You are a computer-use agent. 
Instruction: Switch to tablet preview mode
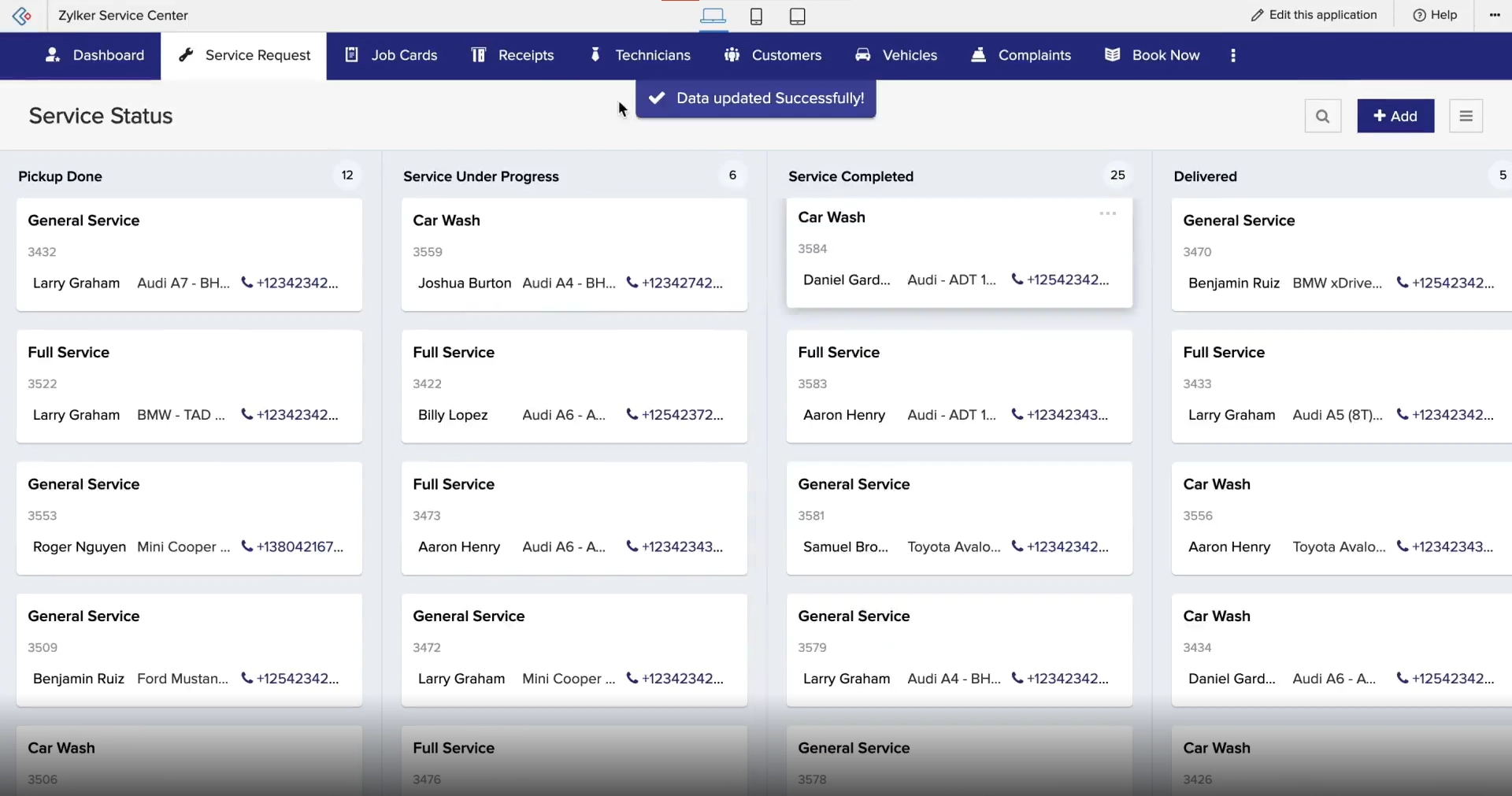[x=797, y=16]
